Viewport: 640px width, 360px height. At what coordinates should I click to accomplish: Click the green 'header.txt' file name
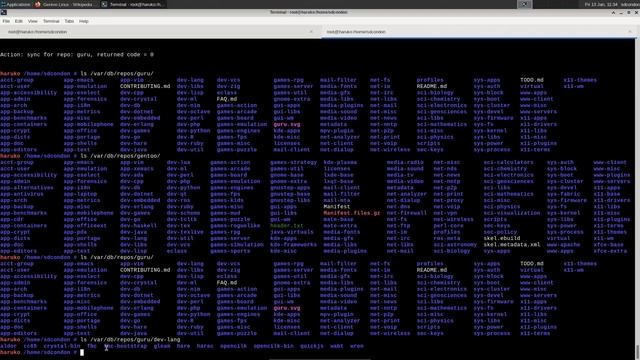click(287, 226)
